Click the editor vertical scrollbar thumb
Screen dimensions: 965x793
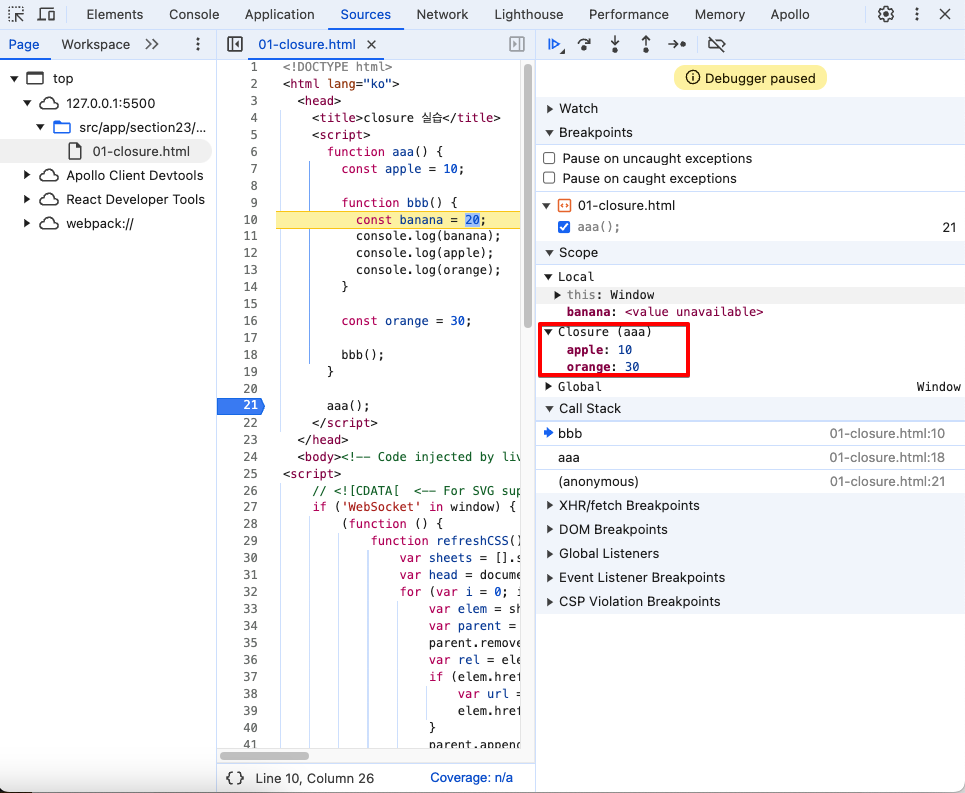[x=527, y=196]
